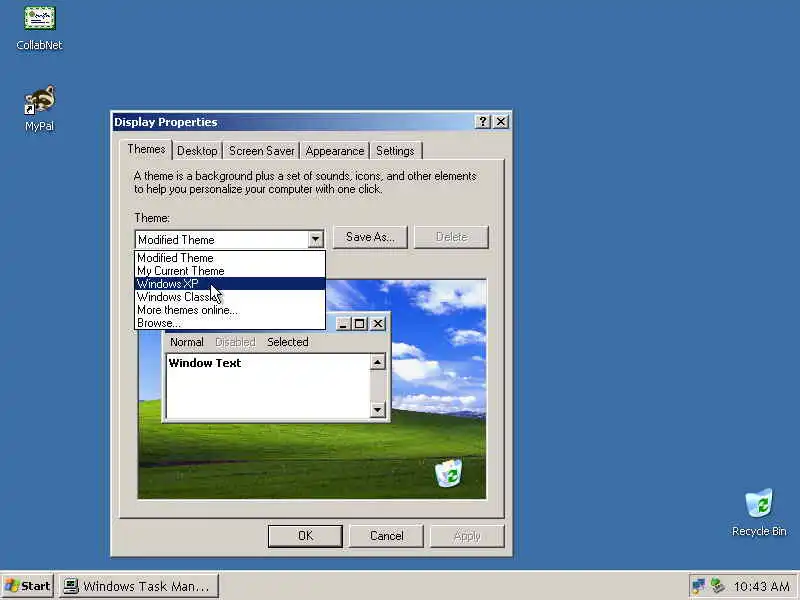Click the Window Text sample area
This screenshot has height=600, width=800.
click(x=268, y=386)
